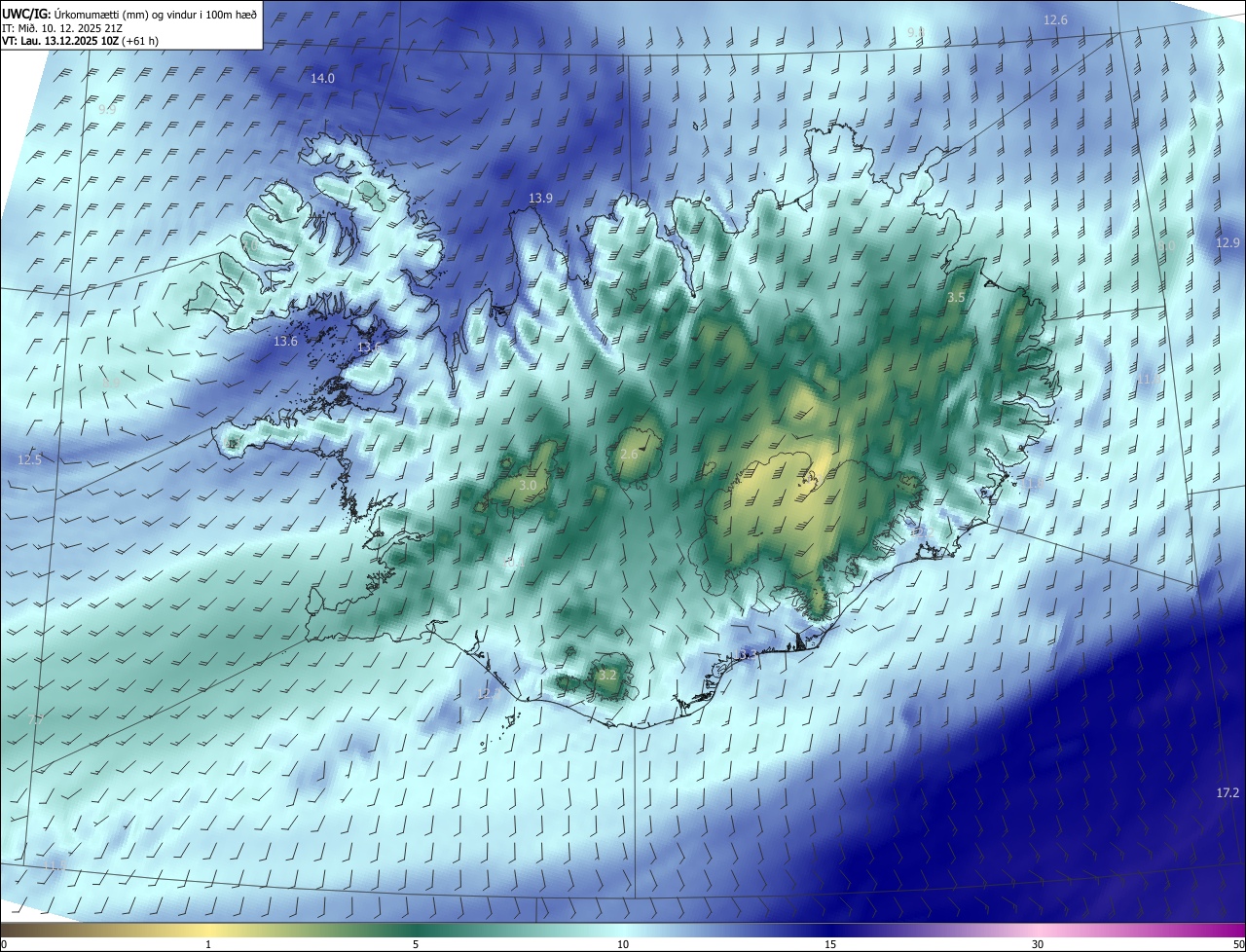Viewport: 1246px width, 952px height.
Task: Click the 'IT: Mið. 10. 12. 2025 21Z' line
Action: point(62,27)
